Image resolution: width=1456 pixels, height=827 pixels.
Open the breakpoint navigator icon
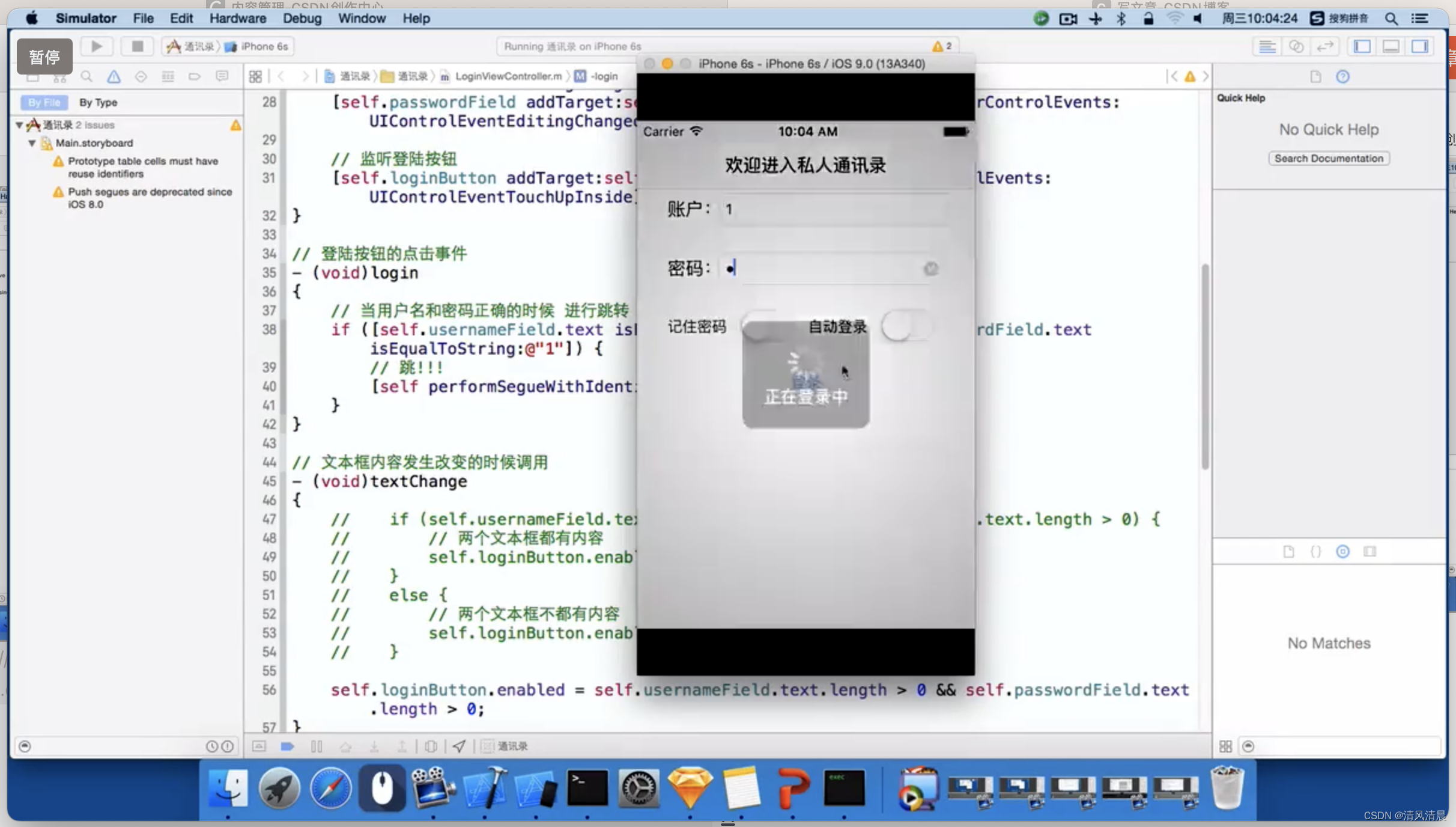pyautogui.click(x=195, y=76)
